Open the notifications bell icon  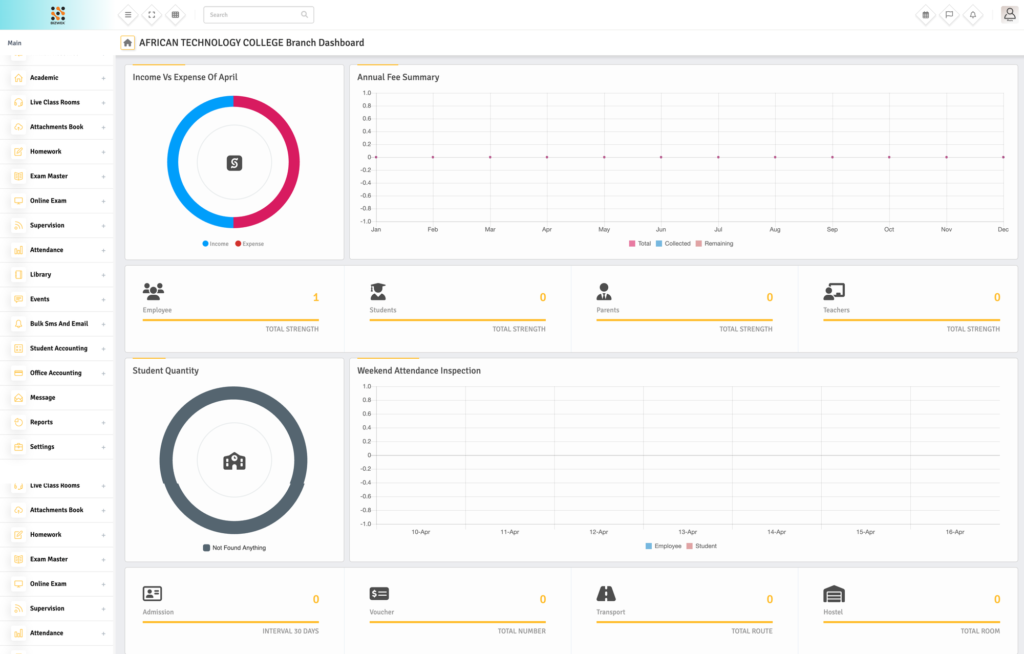(x=973, y=15)
